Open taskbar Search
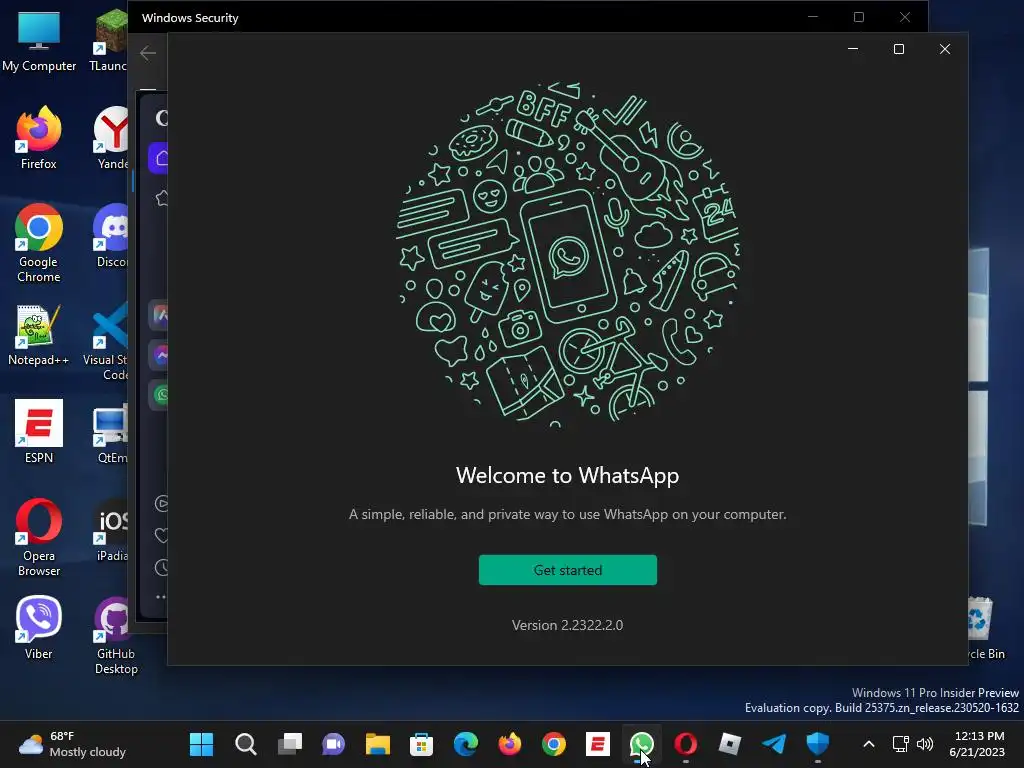This screenshot has height=768, width=1024. pyautogui.click(x=246, y=744)
